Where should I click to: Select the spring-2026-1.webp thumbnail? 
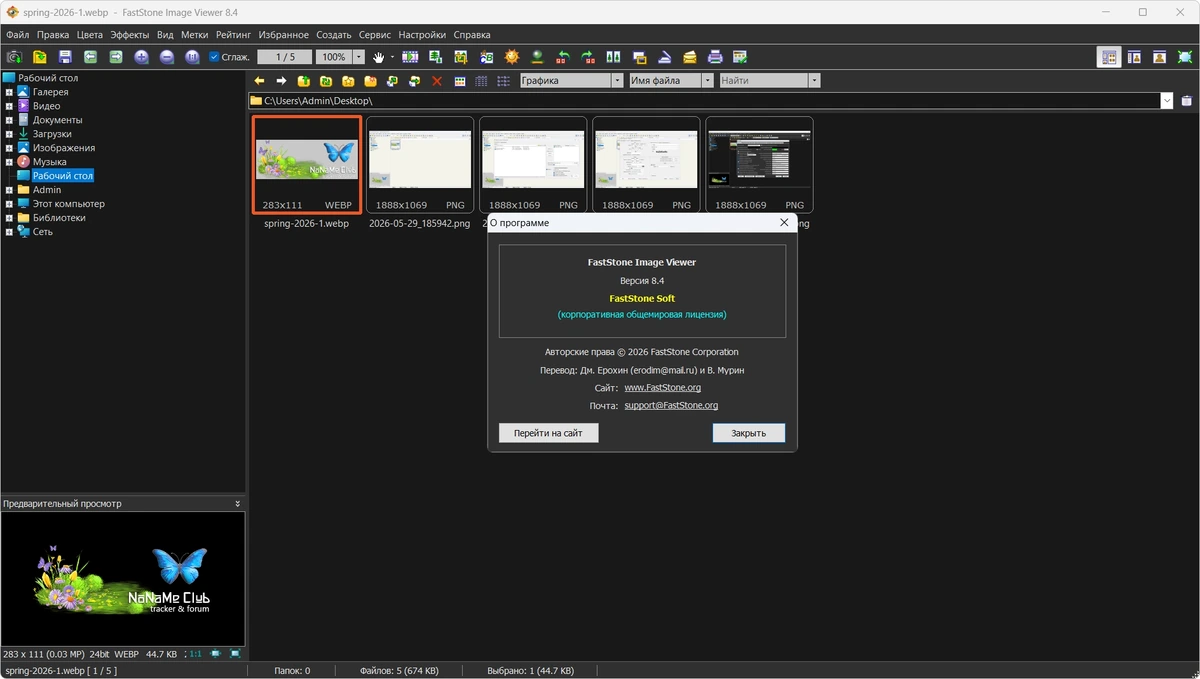coord(306,165)
